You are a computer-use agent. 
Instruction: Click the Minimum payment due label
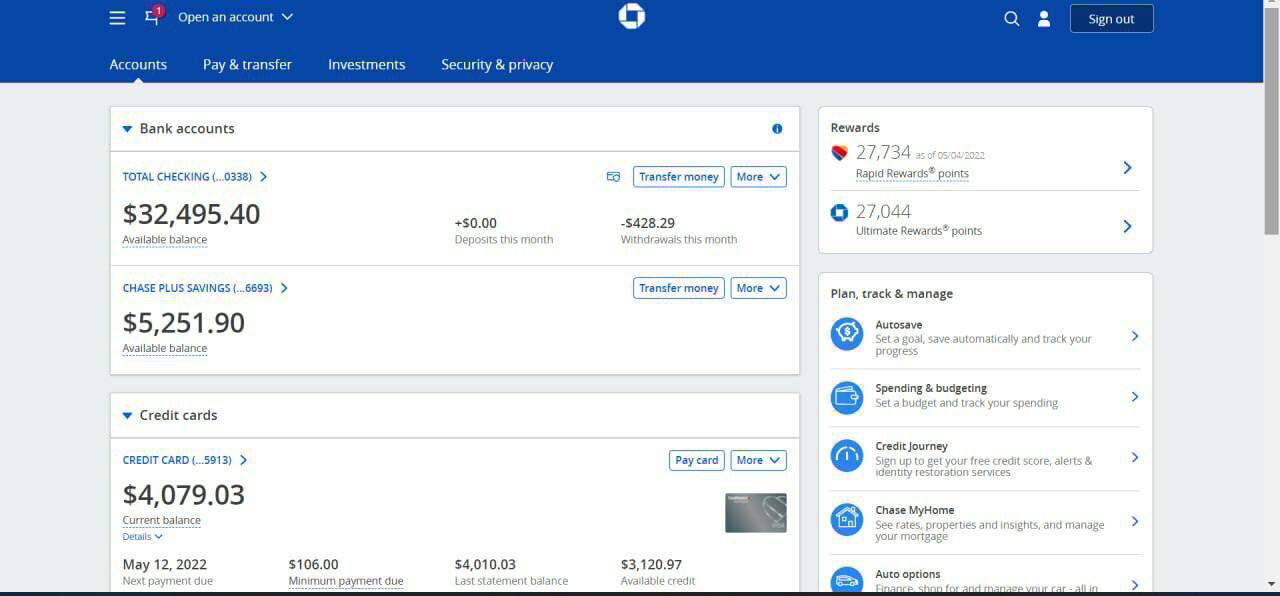pyautogui.click(x=346, y=581)
